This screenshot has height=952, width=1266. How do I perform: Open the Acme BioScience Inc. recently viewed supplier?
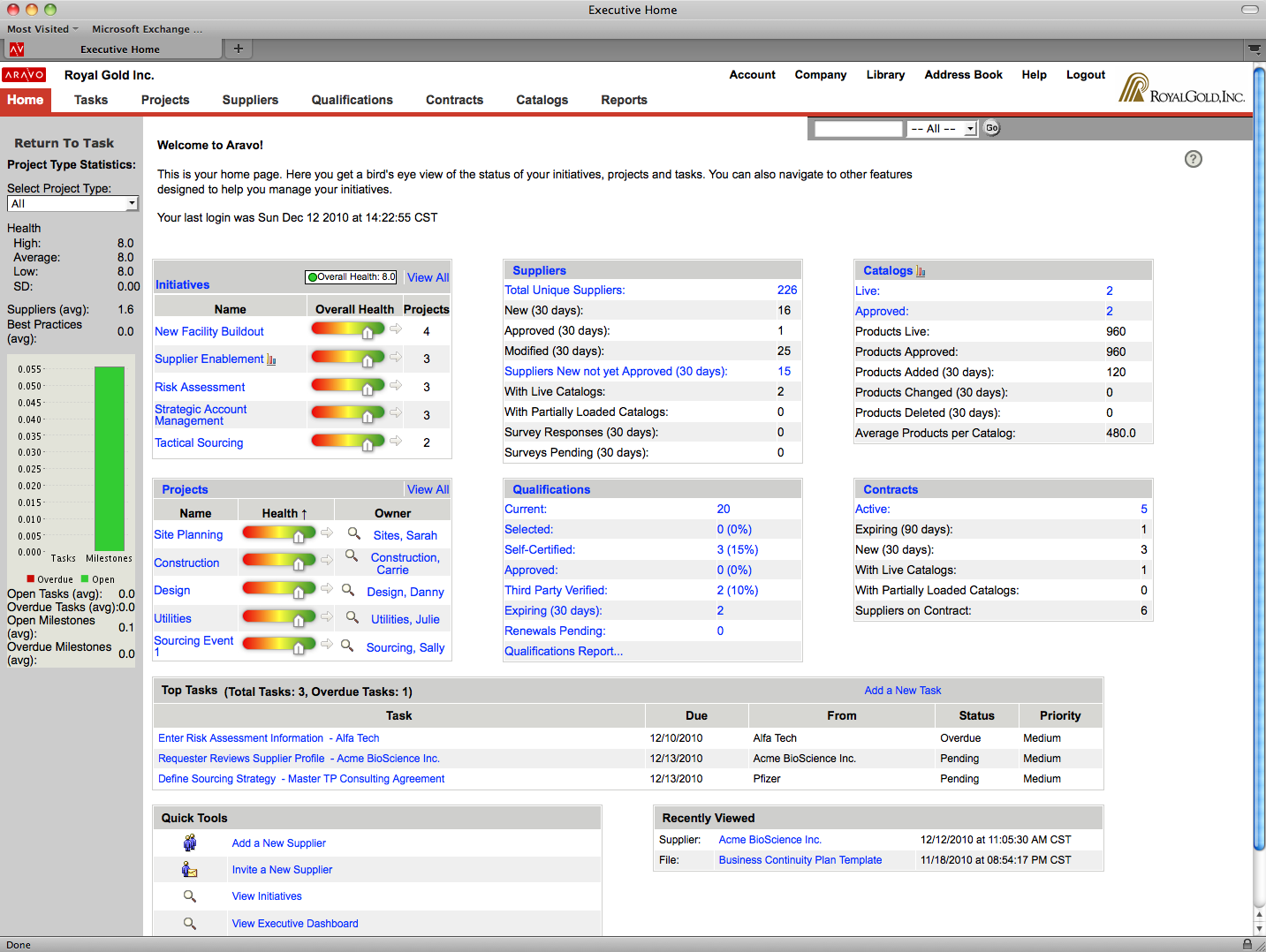(x=770, y=840)
